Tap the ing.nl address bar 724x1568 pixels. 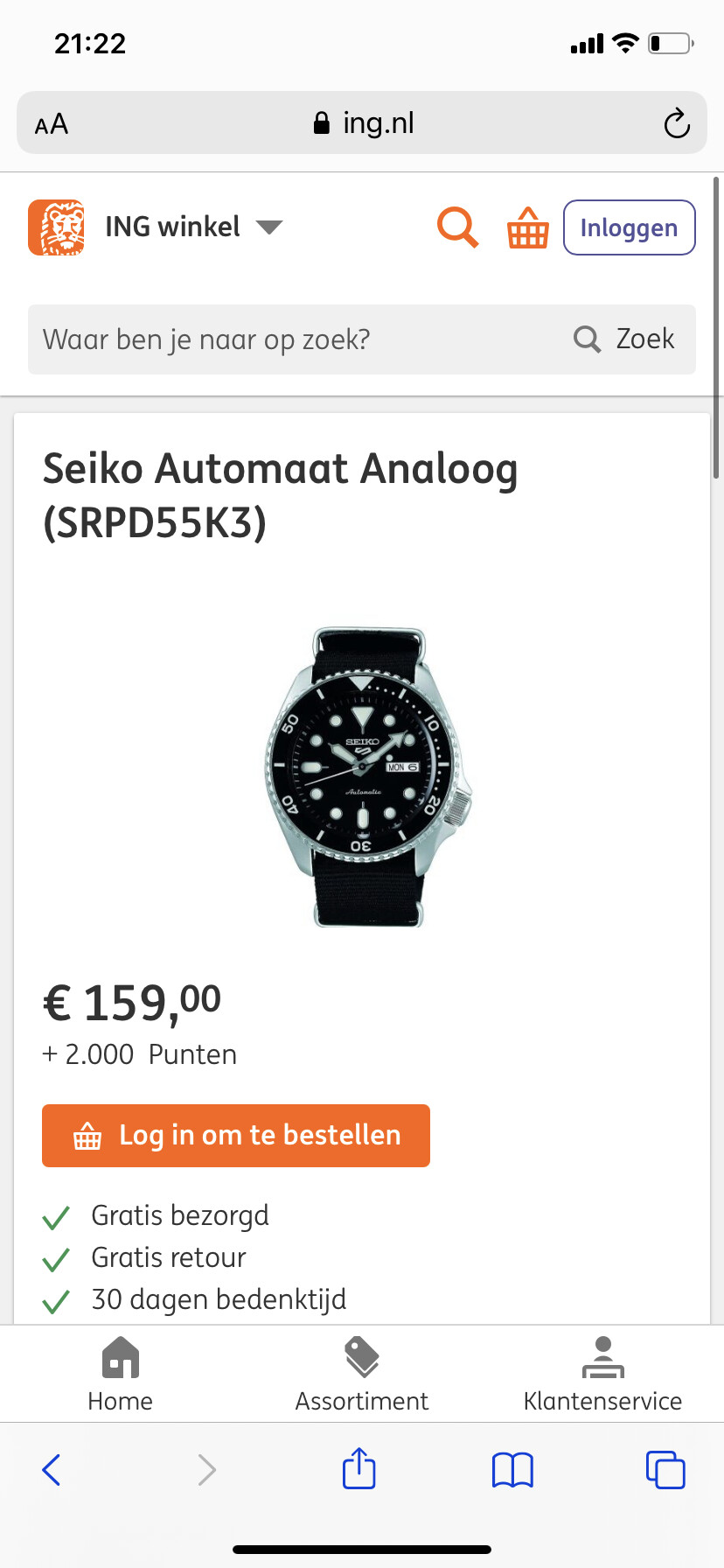(362, 123)
